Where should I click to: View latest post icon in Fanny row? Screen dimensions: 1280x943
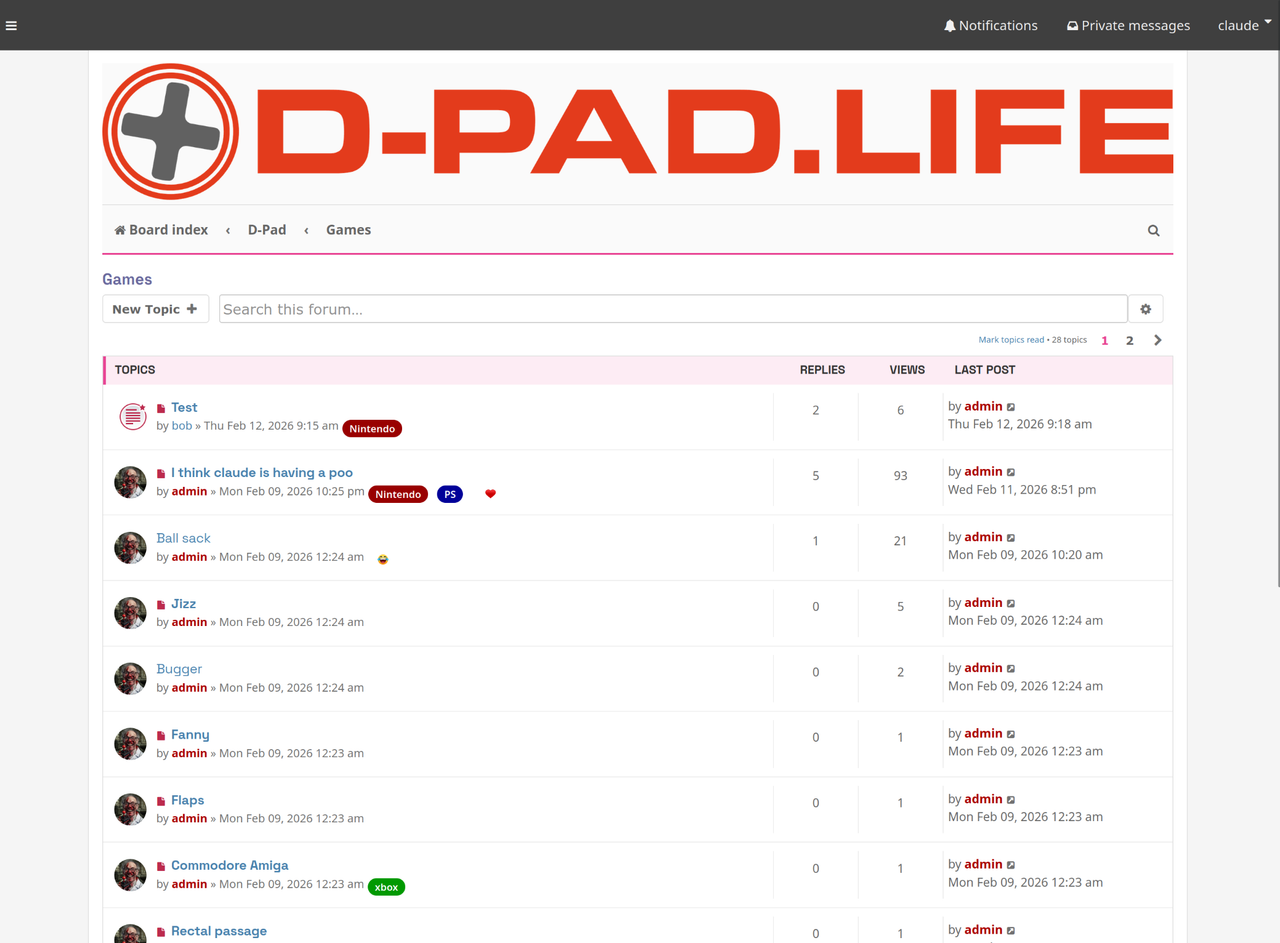tap(1011, 734)
